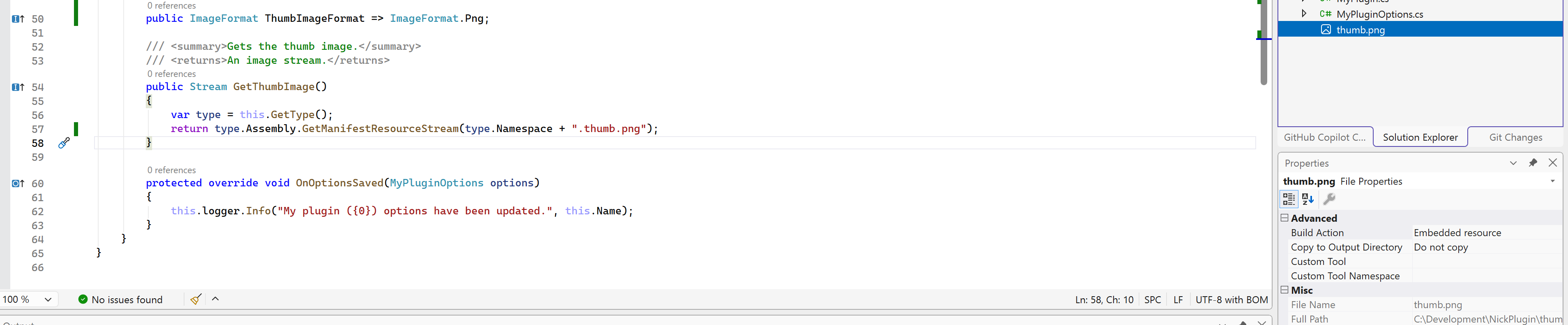Screen dimensions: 1568x325
Task: Open the thumb.png File Properties object dropdown
Action: click(1552, 181)
